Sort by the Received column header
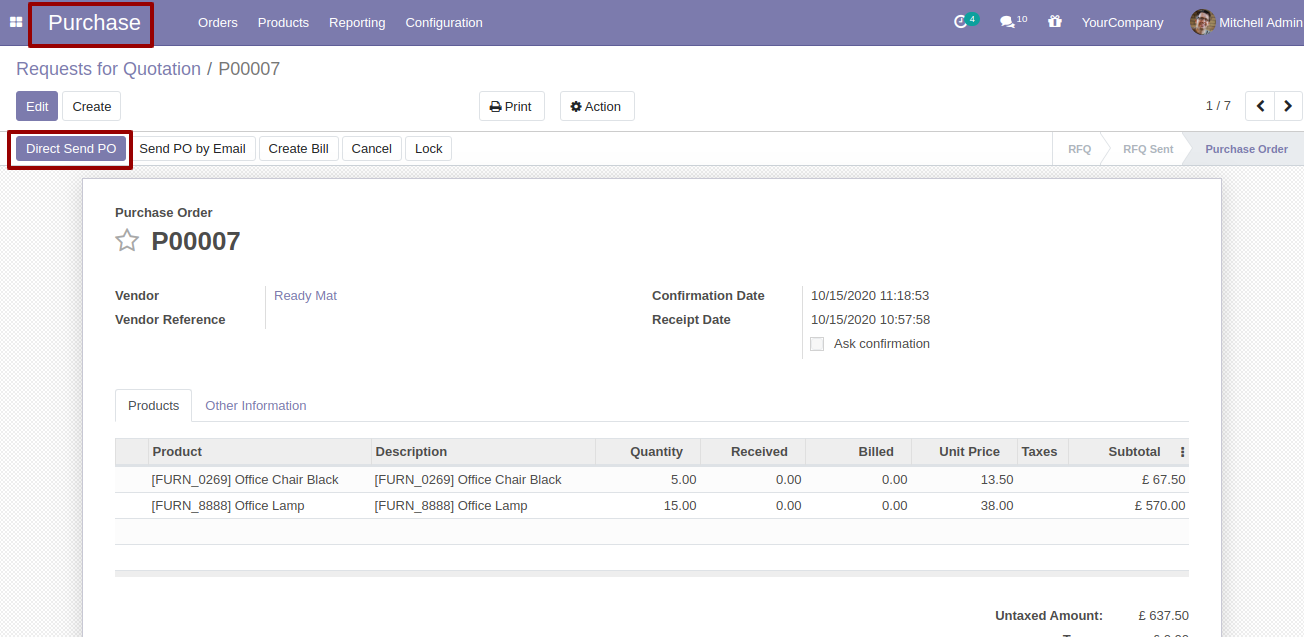Viewport: 1304px width, 637px height. coord(753,452)
